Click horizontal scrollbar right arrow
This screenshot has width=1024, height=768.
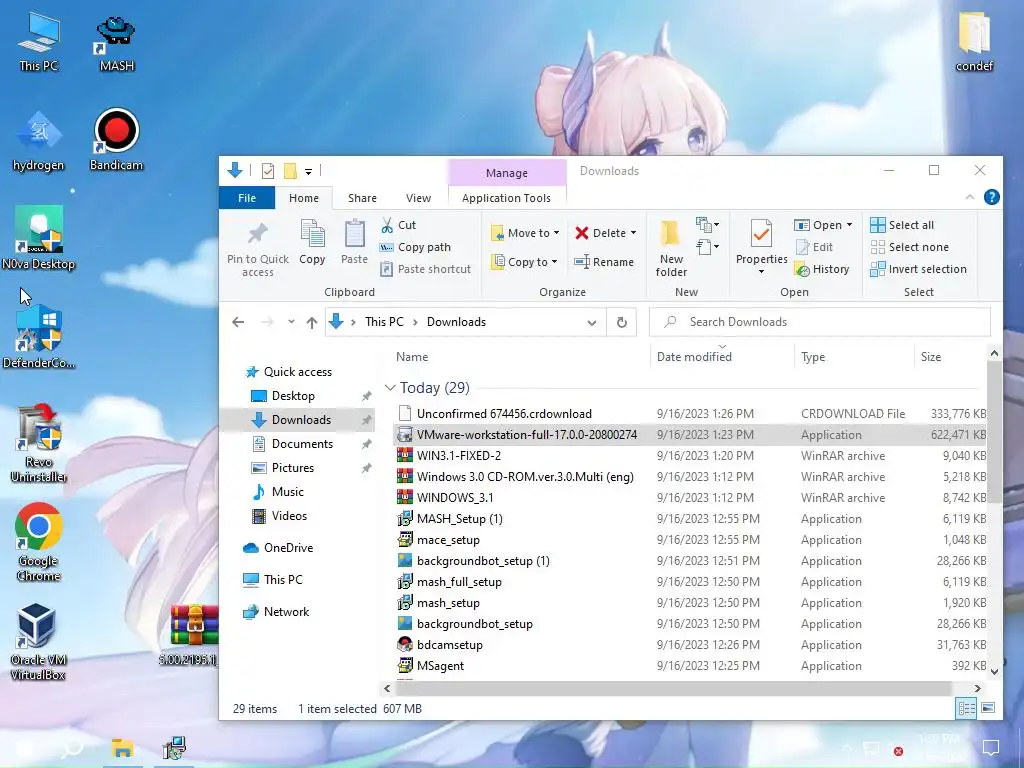(x=977, y=688)
